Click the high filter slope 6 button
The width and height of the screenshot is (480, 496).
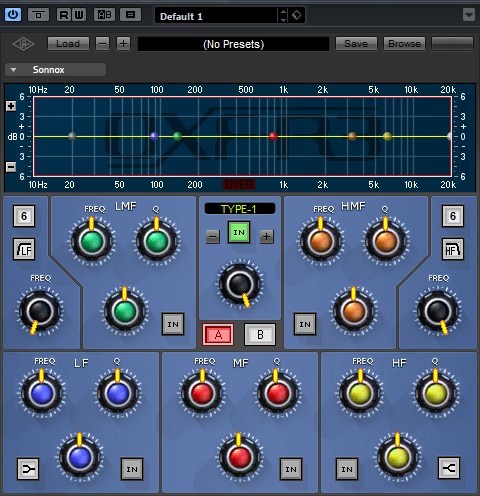tap(453, 216)
